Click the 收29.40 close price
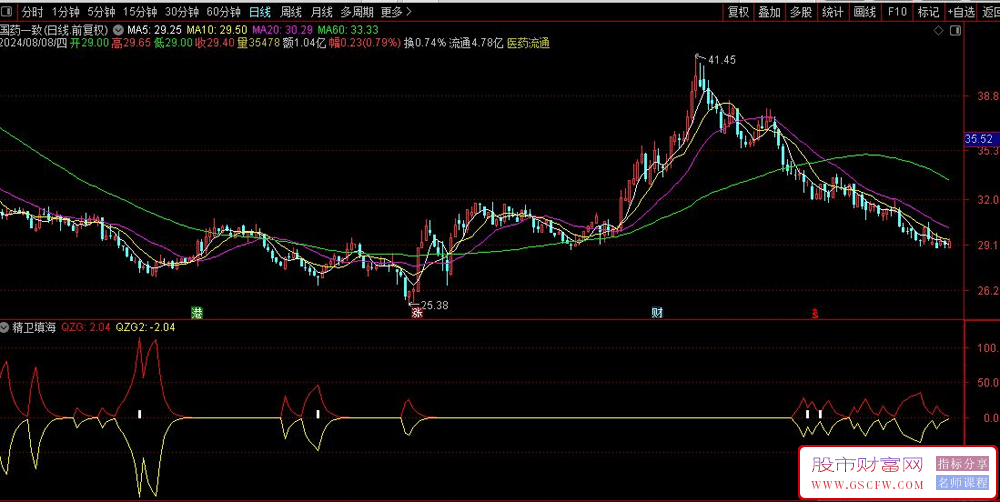The image size is (1000, 502). (x=215, y=43)
